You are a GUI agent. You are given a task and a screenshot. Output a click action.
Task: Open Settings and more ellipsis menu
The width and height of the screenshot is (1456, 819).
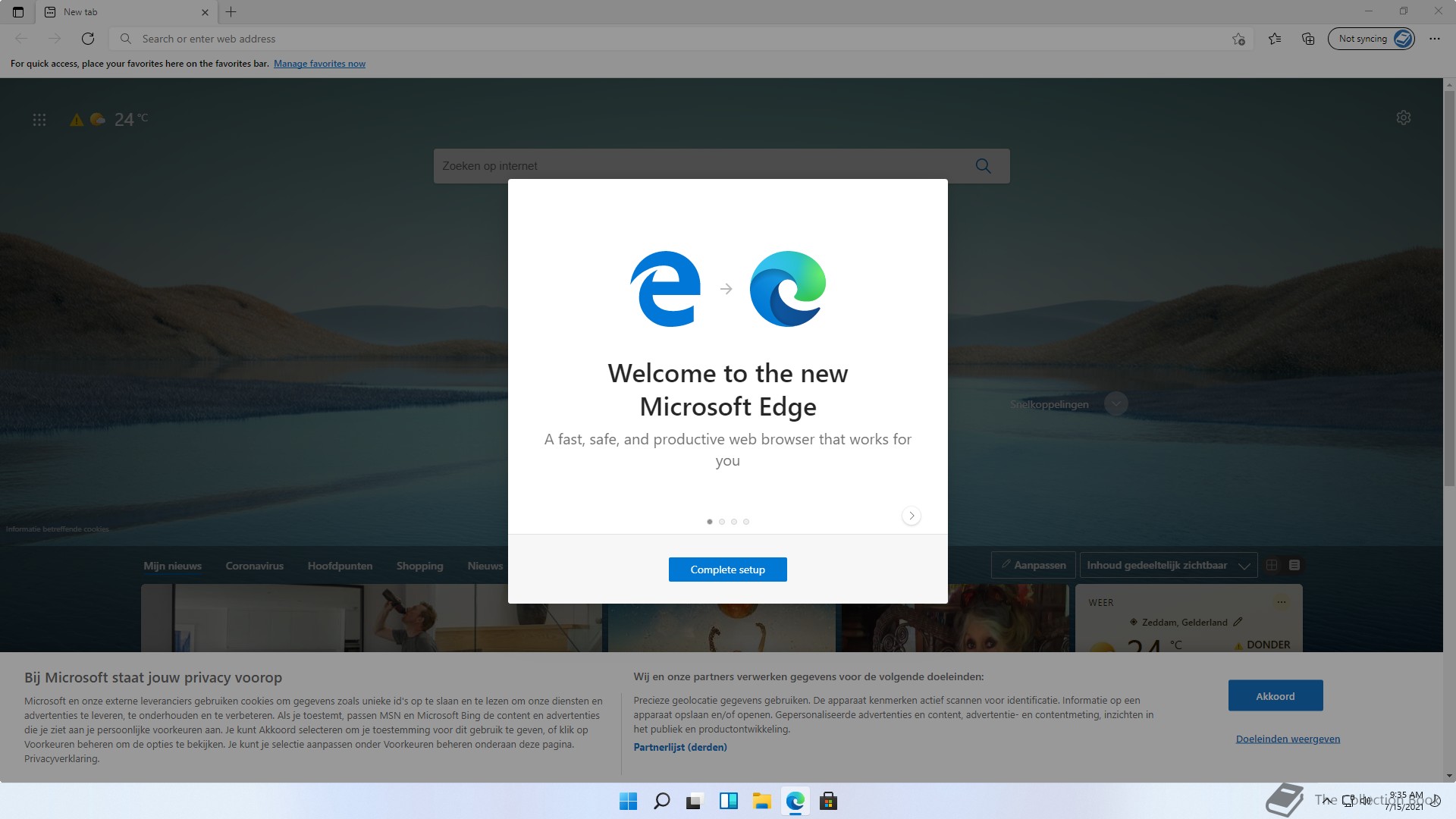(x=1435, y=39)
